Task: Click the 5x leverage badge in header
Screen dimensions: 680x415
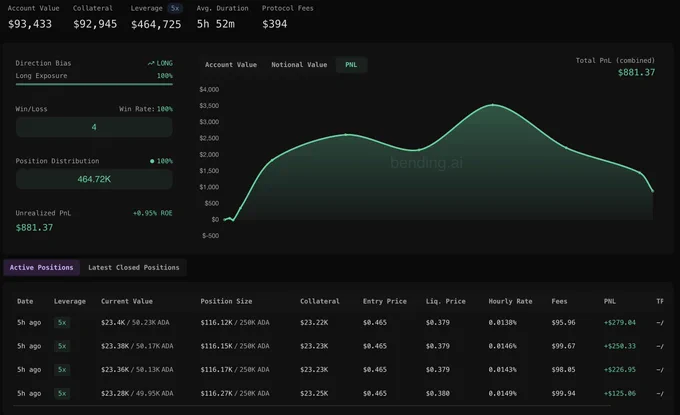Action: click(x=175, y=8)
